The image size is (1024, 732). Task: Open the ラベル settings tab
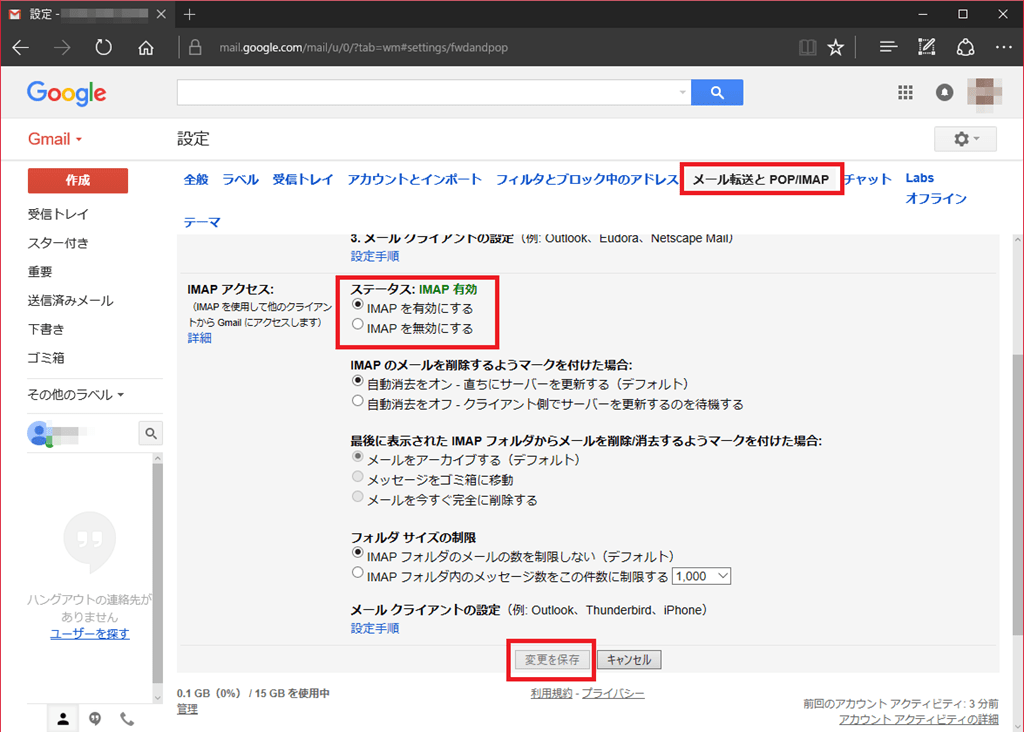click(240, 180)
